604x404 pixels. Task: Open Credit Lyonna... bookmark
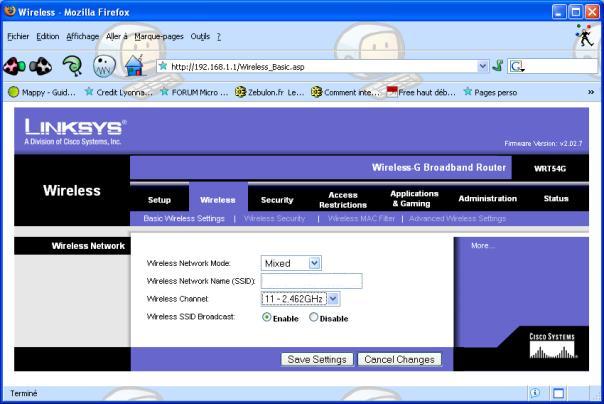(x=119, y=92)
